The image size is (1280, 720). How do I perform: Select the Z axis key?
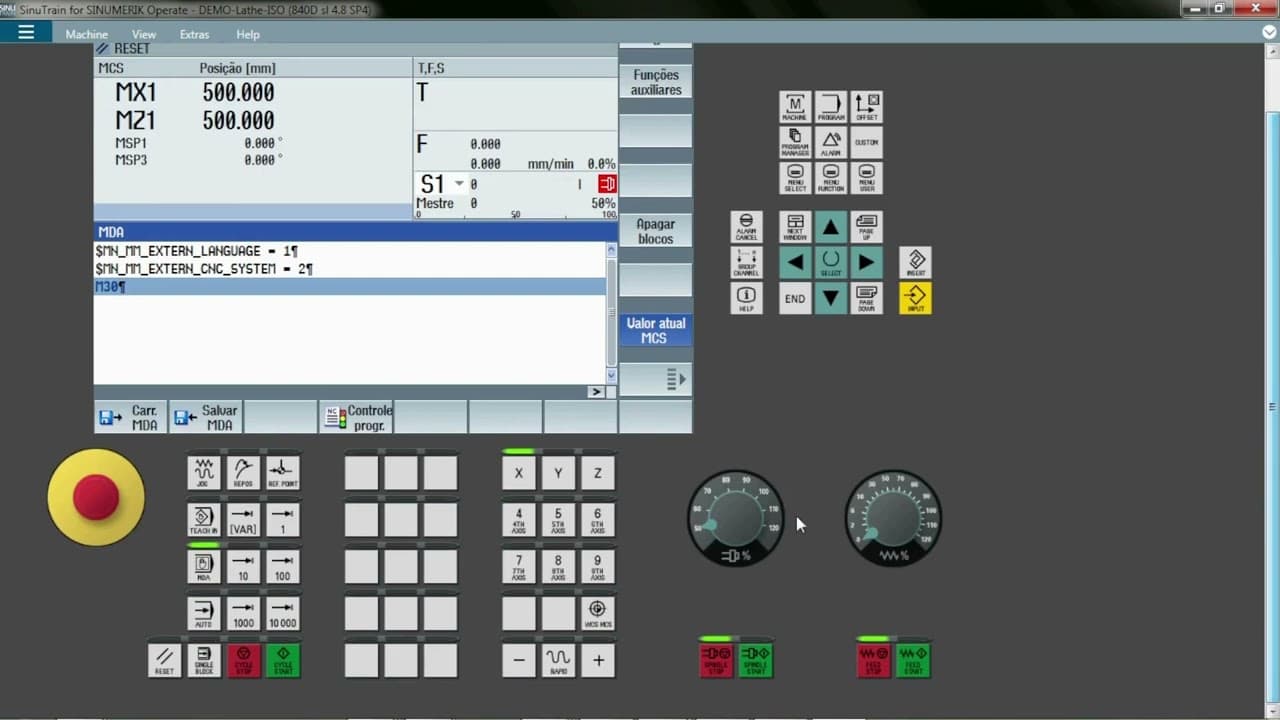pos(598,473)
